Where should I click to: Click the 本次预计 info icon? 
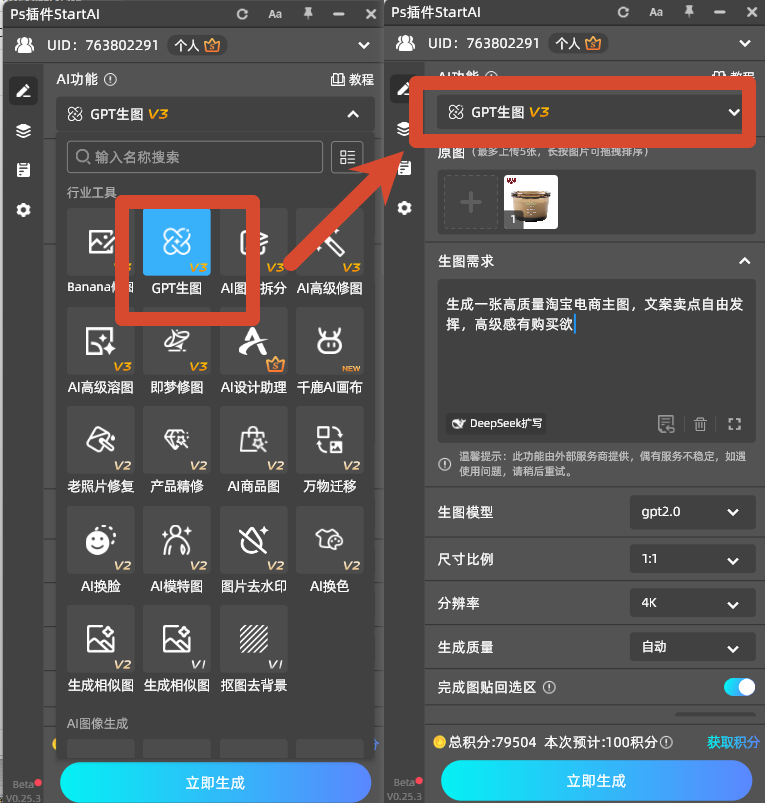(x=666, y=742)
